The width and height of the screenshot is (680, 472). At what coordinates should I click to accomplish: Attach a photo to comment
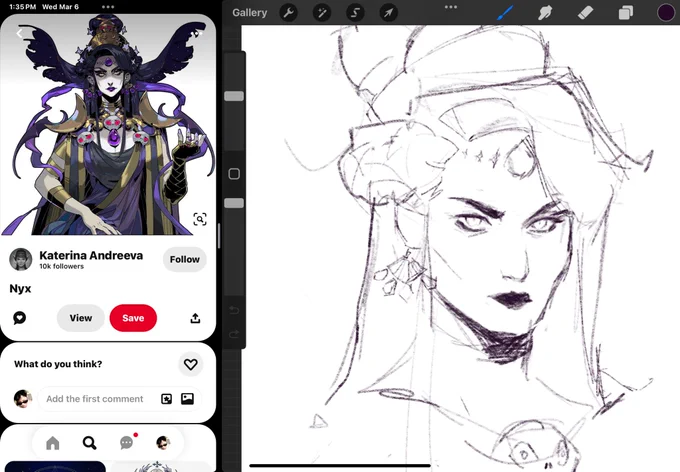pos(187,399)
